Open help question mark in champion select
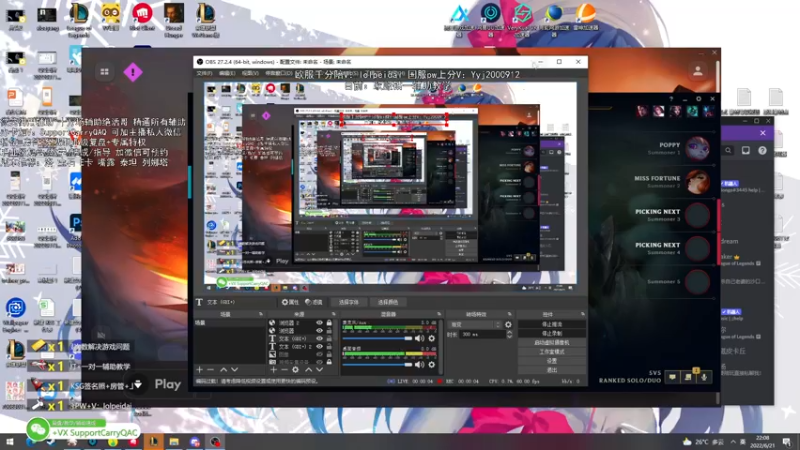The image size is (800, 450). click(x=671, y=99)
